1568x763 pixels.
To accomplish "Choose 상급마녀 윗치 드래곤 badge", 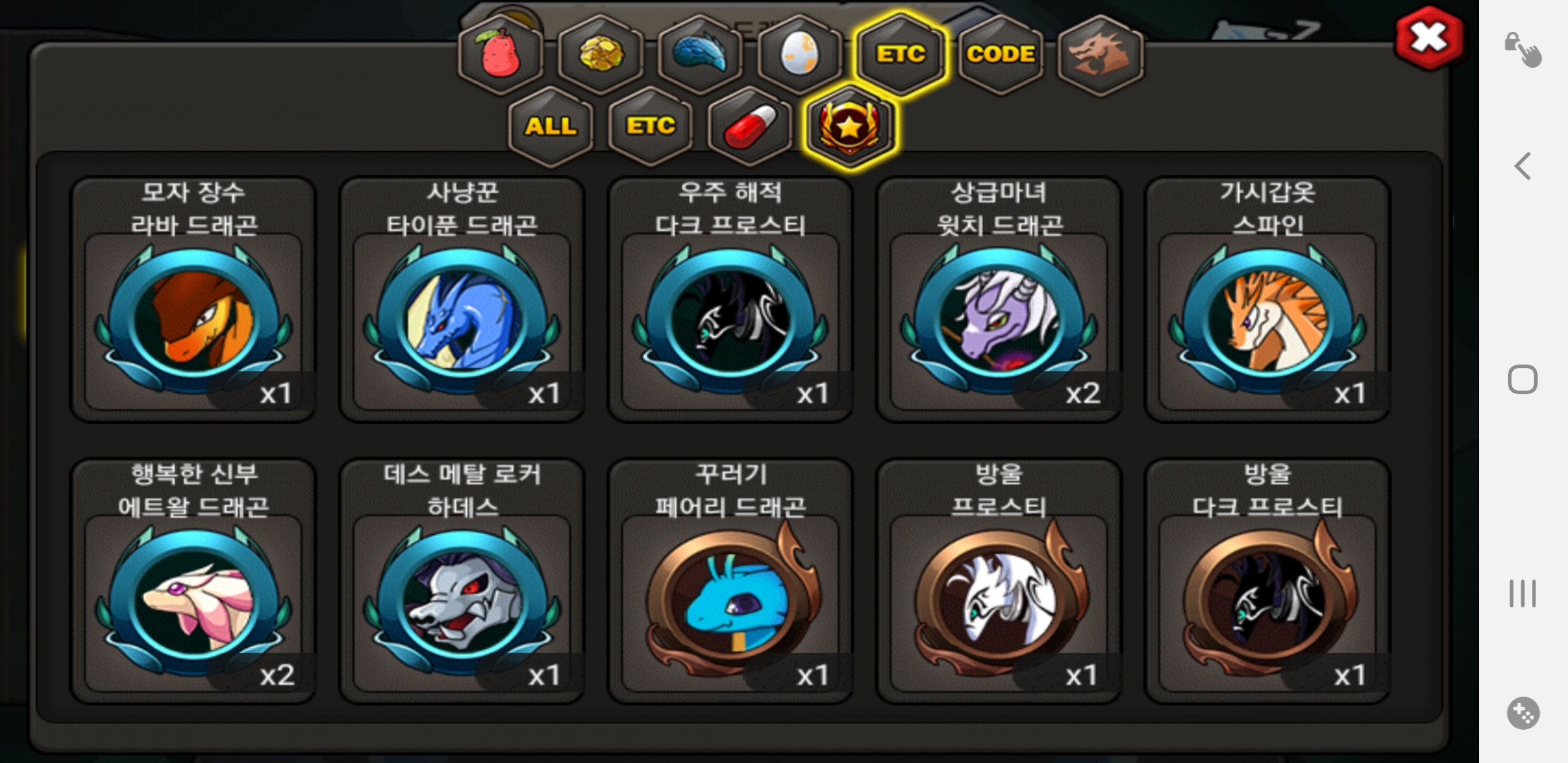I will [x=999, y=300].
